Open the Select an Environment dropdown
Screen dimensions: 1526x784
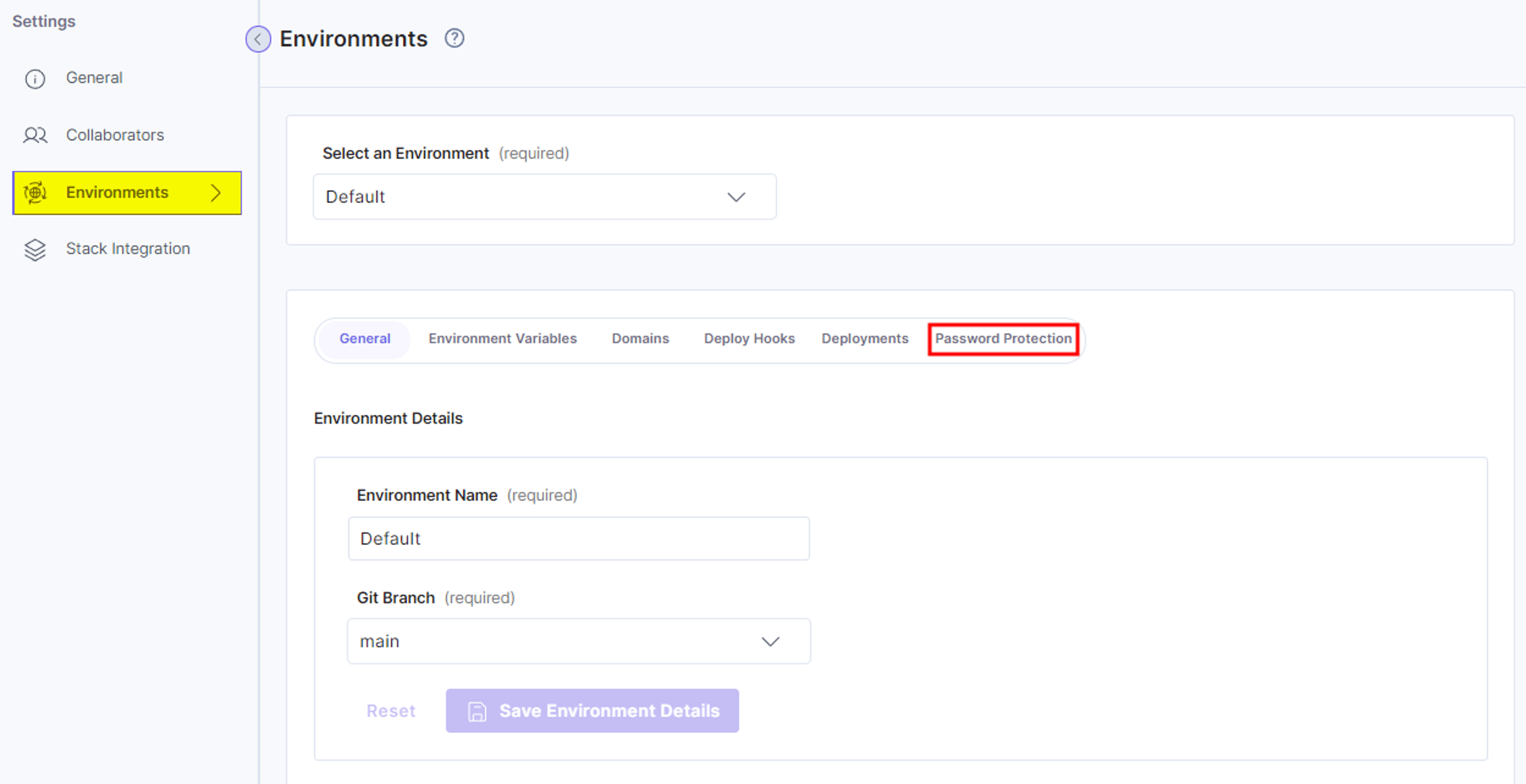tap(544, 197)
